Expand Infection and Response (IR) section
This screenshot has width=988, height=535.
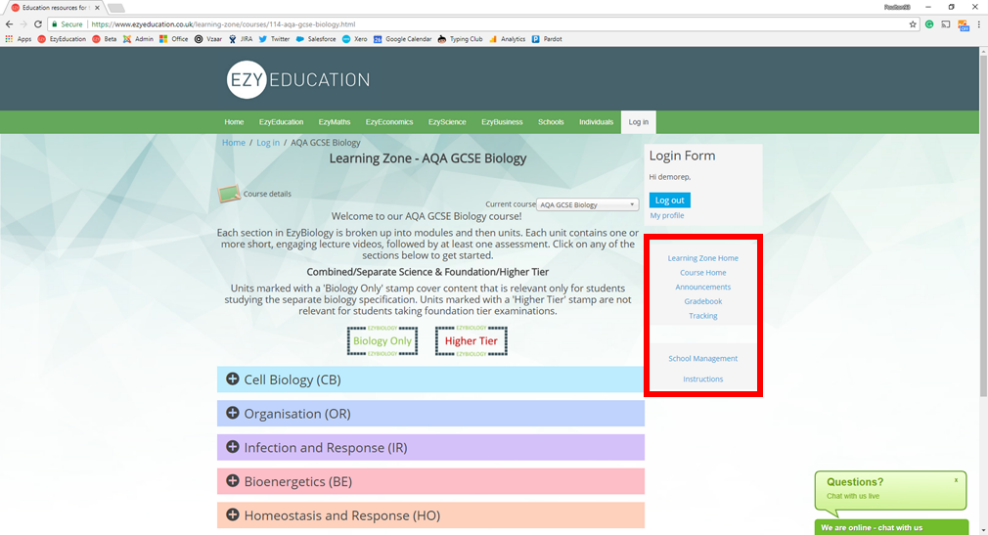click(x=430, y=447)
